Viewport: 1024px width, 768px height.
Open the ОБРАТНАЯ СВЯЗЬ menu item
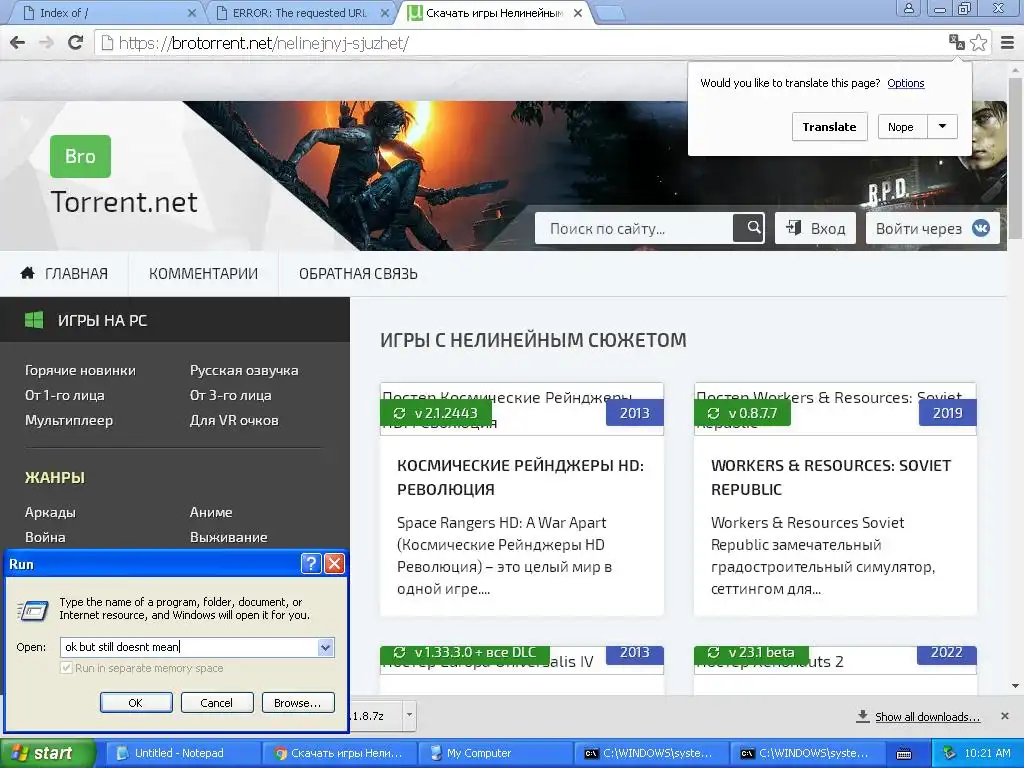coord(358,274)
